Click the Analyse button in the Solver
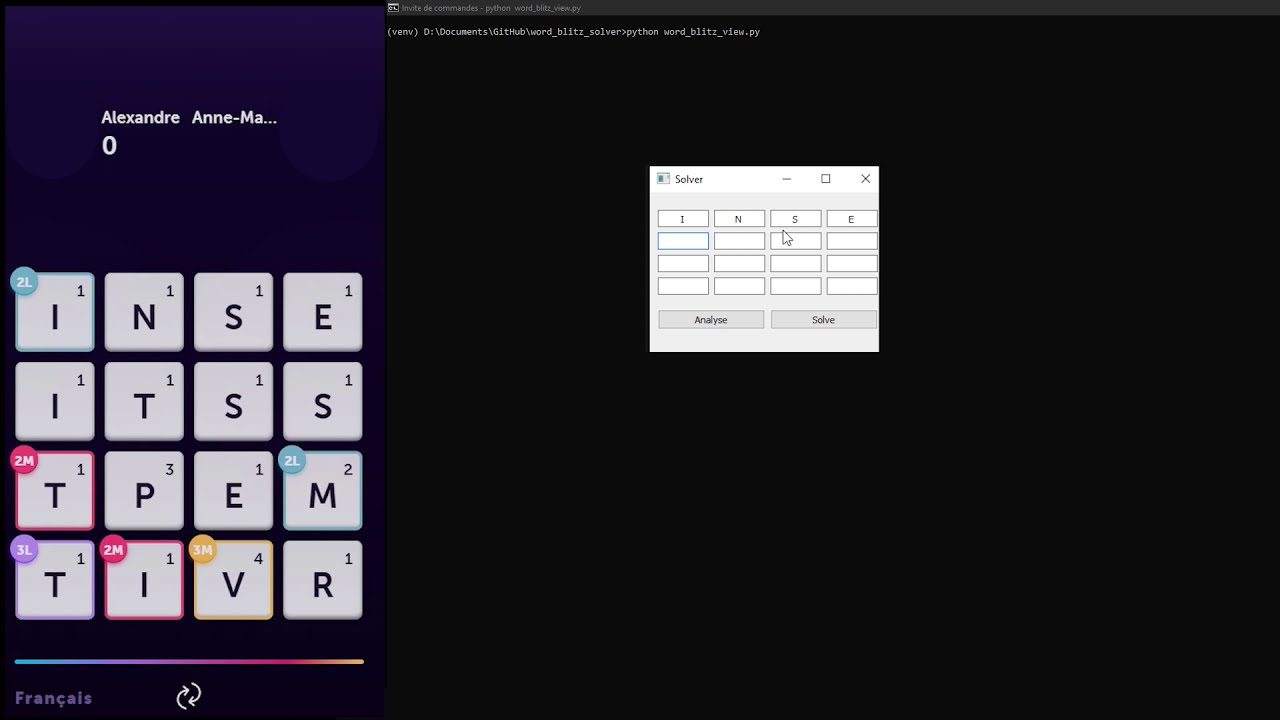The image size is (1280, 720). coord(711,320)
